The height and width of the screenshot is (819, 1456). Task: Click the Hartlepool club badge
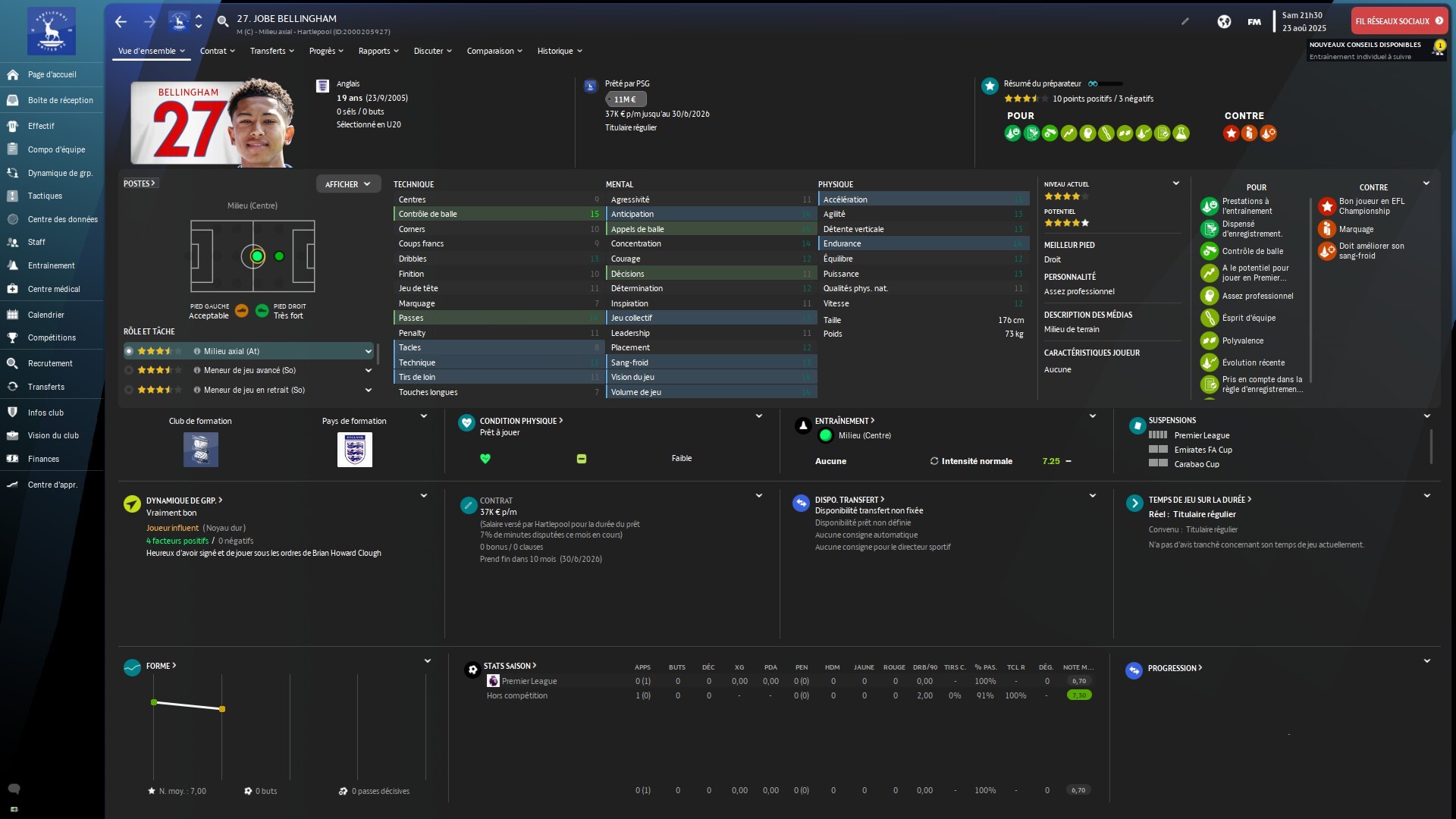51,31
